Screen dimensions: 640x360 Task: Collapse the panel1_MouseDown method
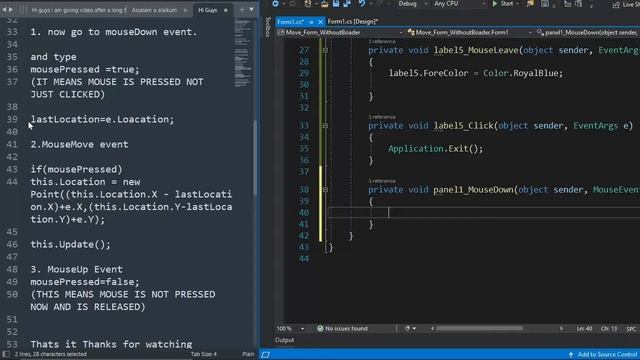pos(325,190)
